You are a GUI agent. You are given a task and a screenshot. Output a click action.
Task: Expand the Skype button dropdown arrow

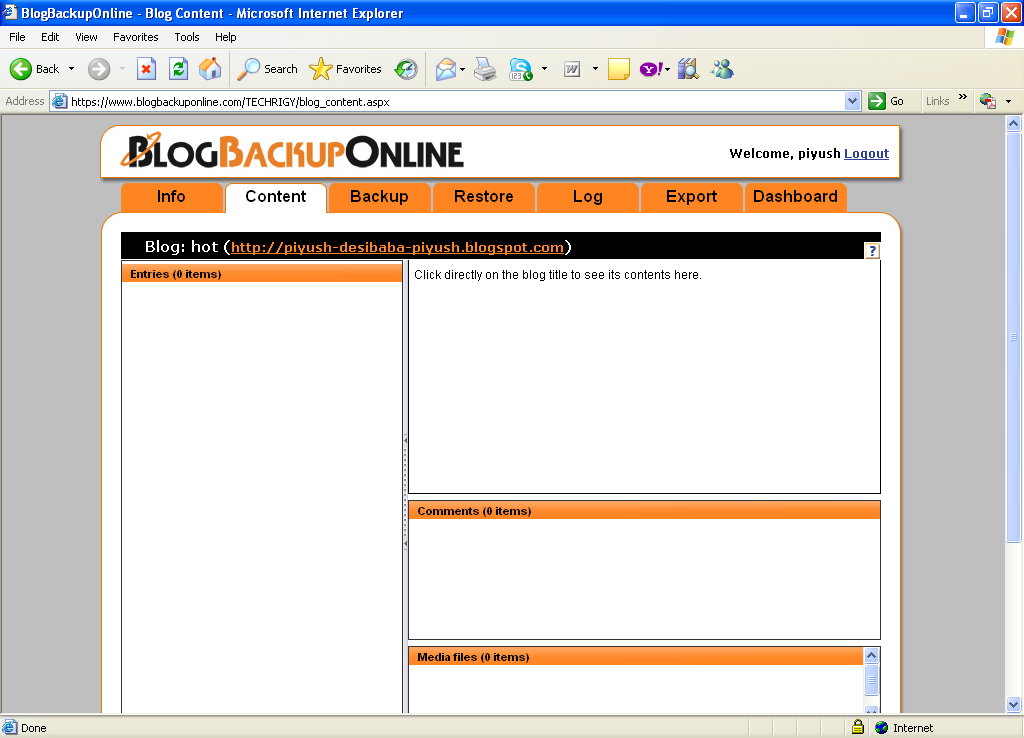click(545, 69)
